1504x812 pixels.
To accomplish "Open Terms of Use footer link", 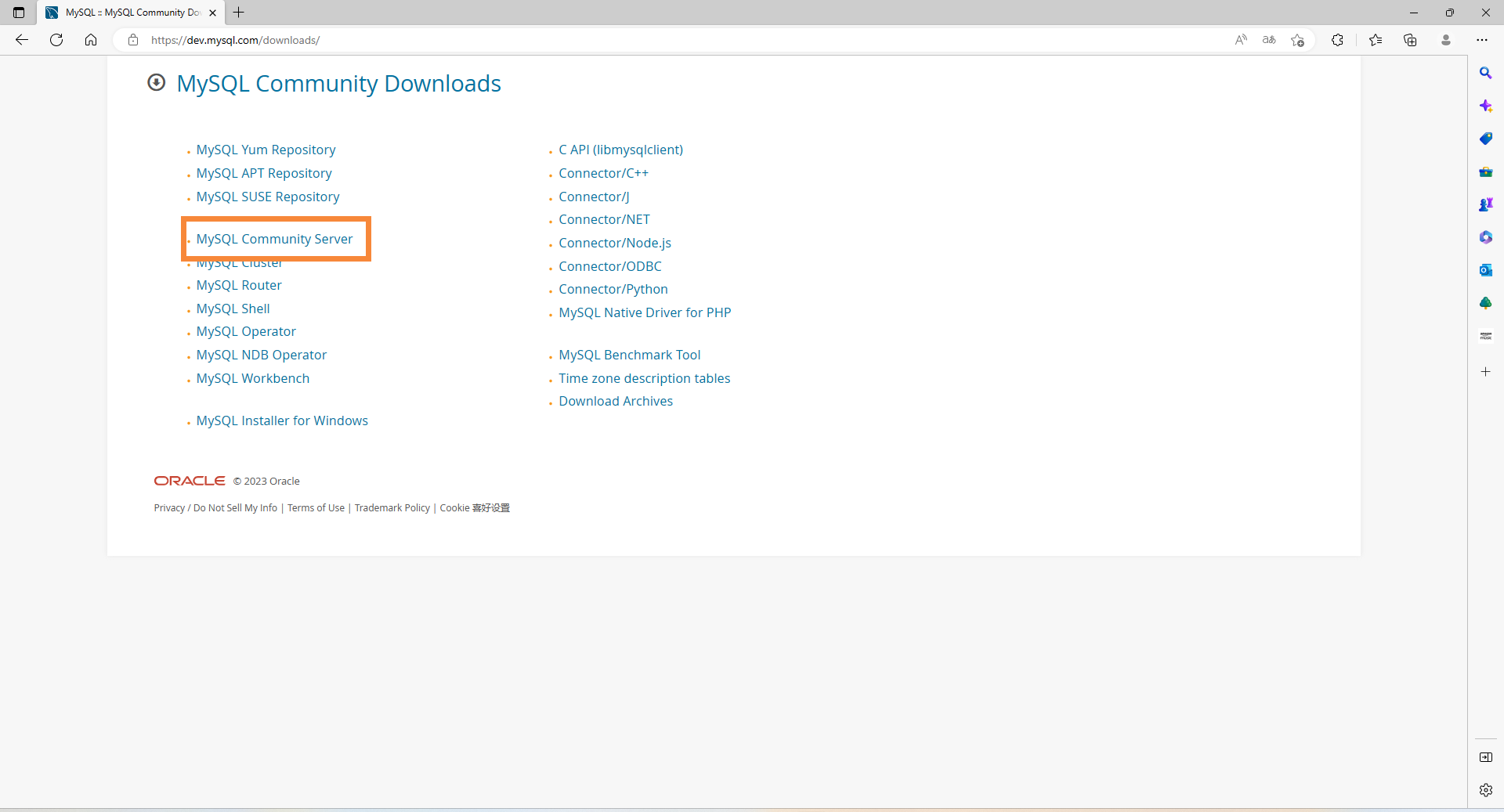I will click(x=316, y=508).
